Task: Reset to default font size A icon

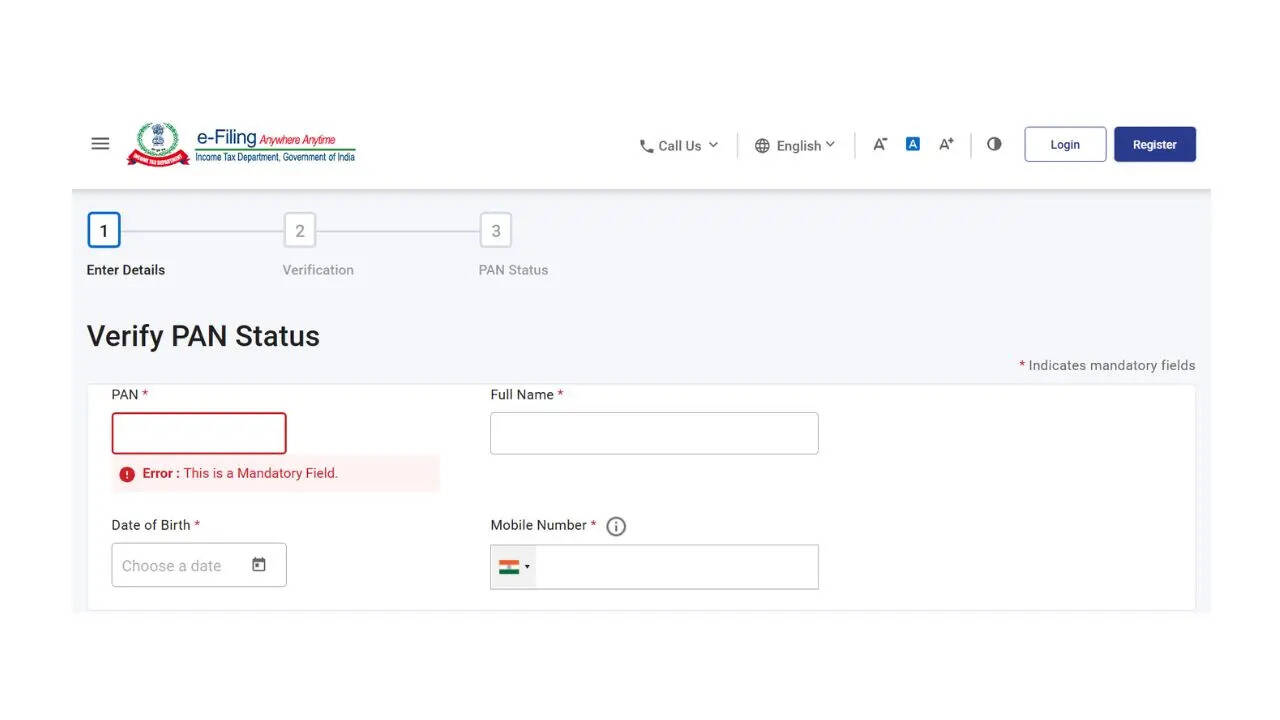Action: pos(913,144)
